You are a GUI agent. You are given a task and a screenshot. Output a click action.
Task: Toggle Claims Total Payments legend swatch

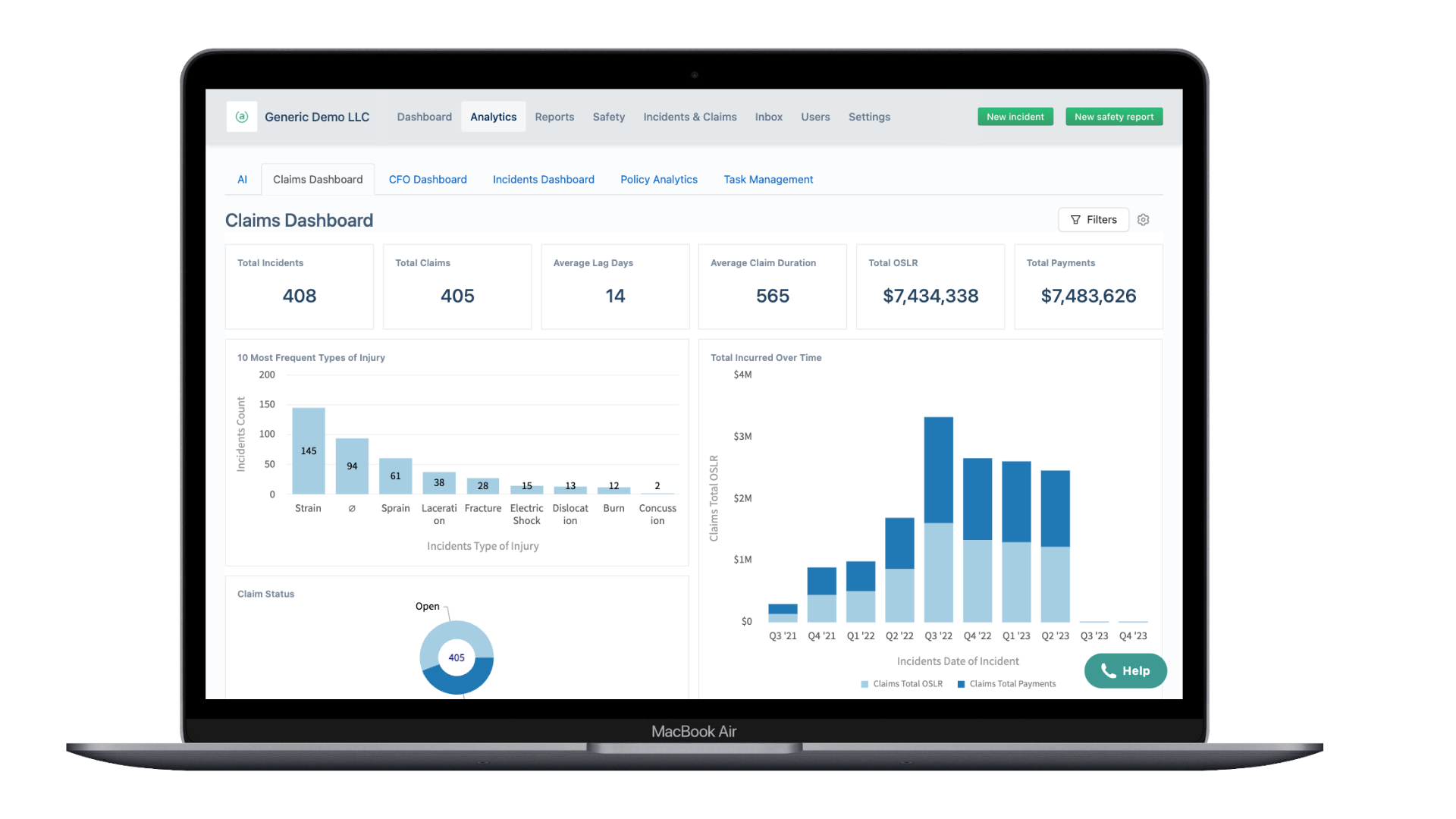coord(961,684)
